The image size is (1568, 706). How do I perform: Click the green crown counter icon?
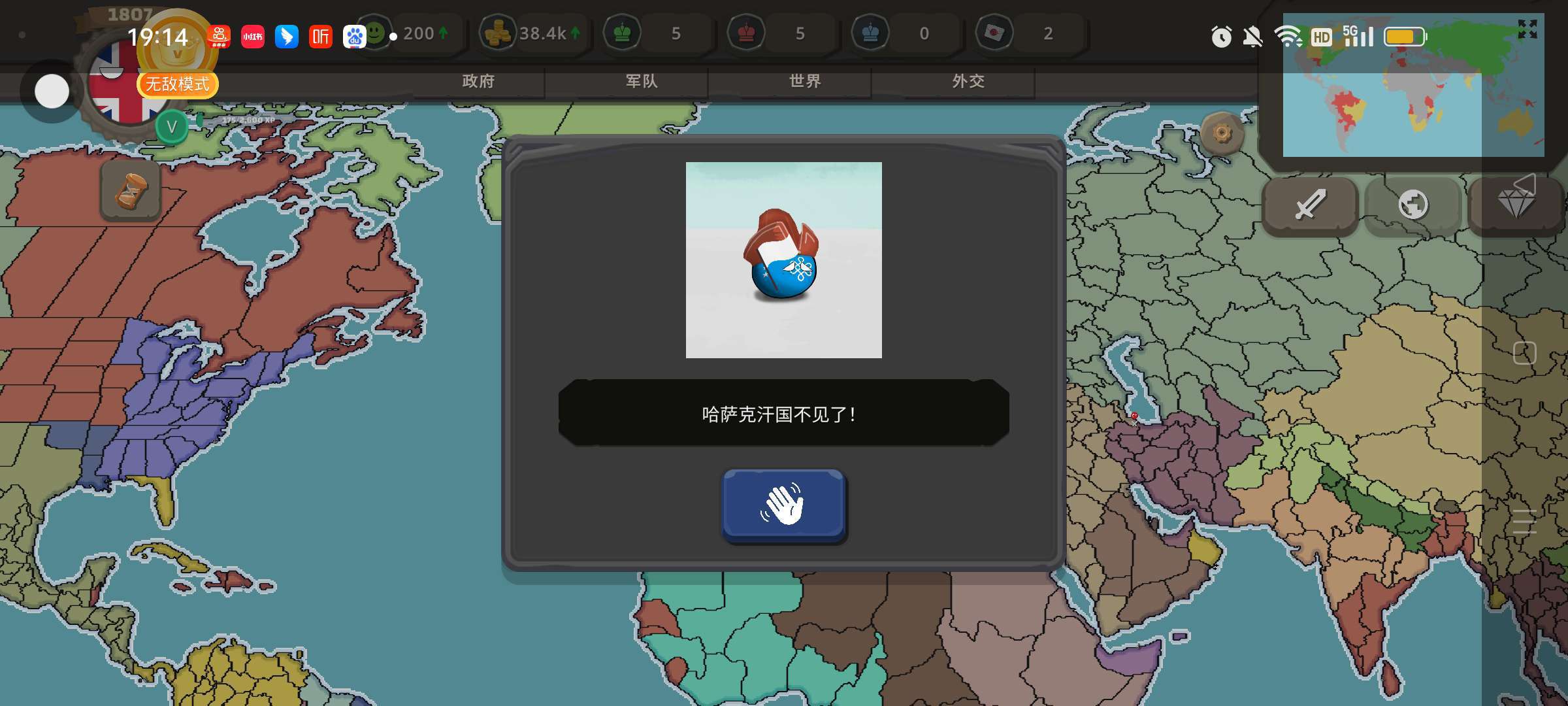(x=622, y=33)
